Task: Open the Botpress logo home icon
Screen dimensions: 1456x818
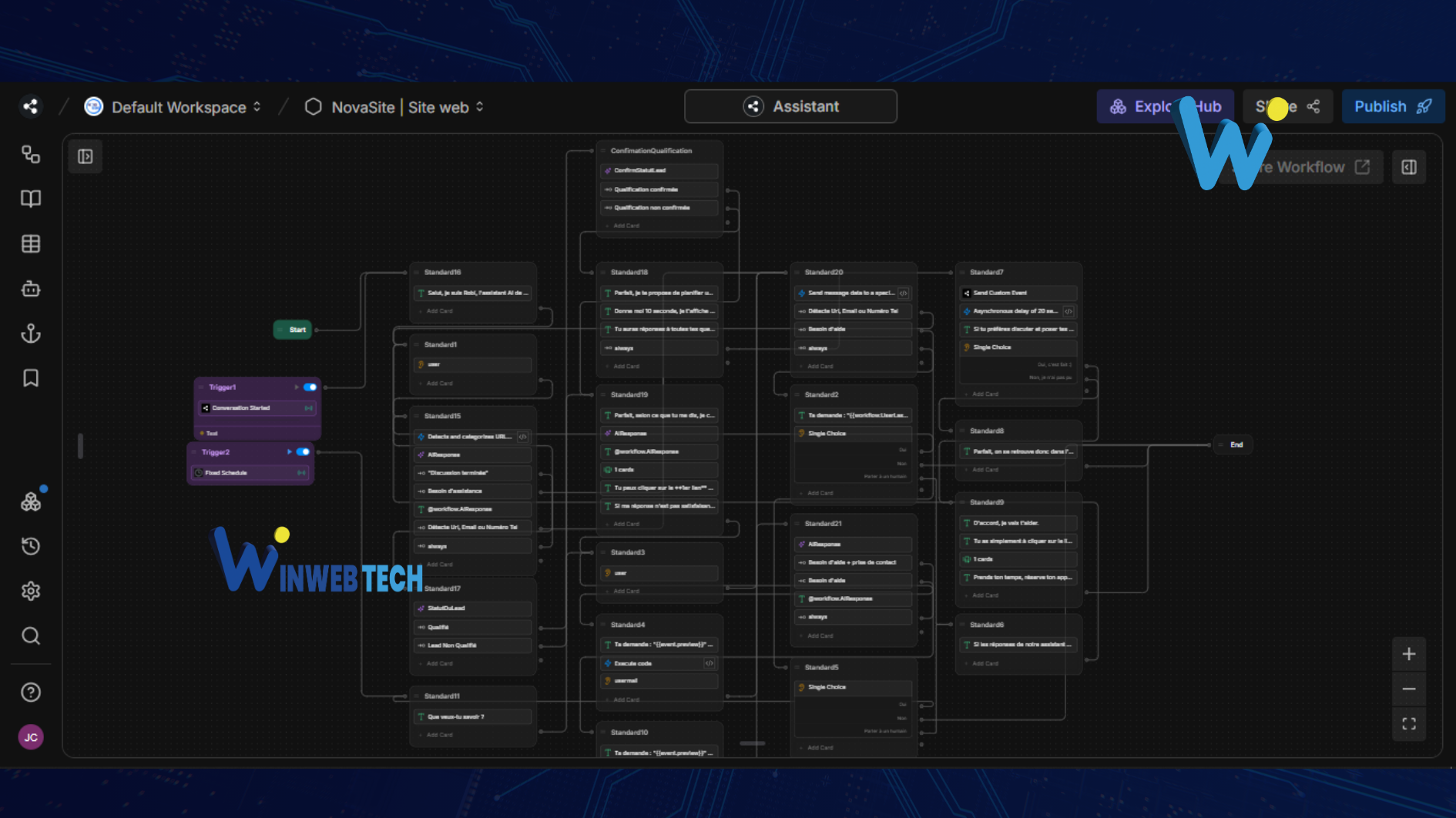Action: 31,106
